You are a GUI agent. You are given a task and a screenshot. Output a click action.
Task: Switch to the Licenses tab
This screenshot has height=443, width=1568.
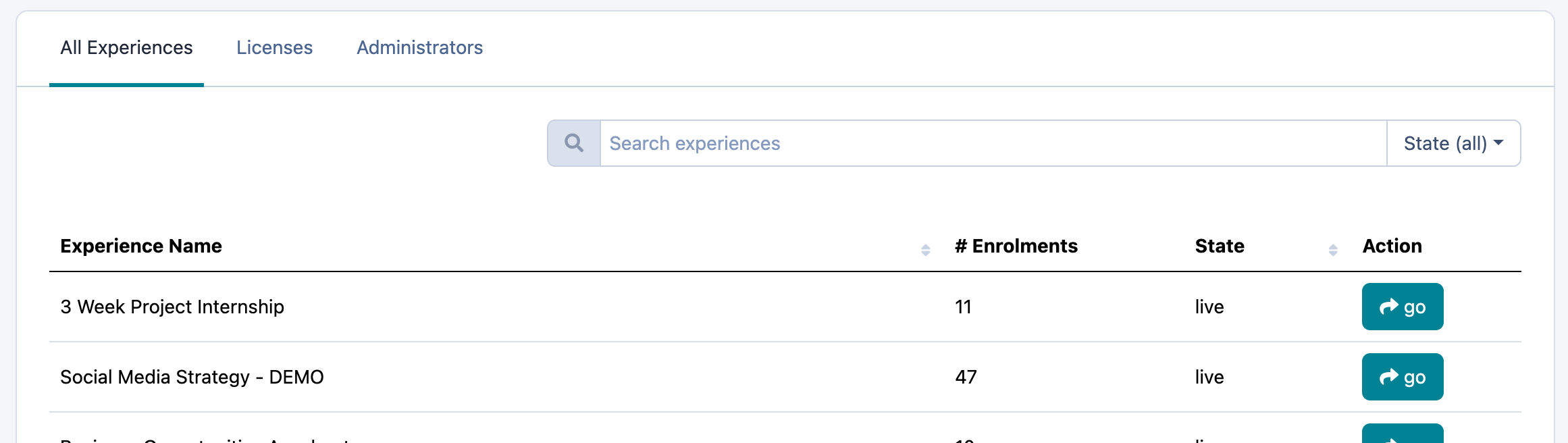(274, 48)
